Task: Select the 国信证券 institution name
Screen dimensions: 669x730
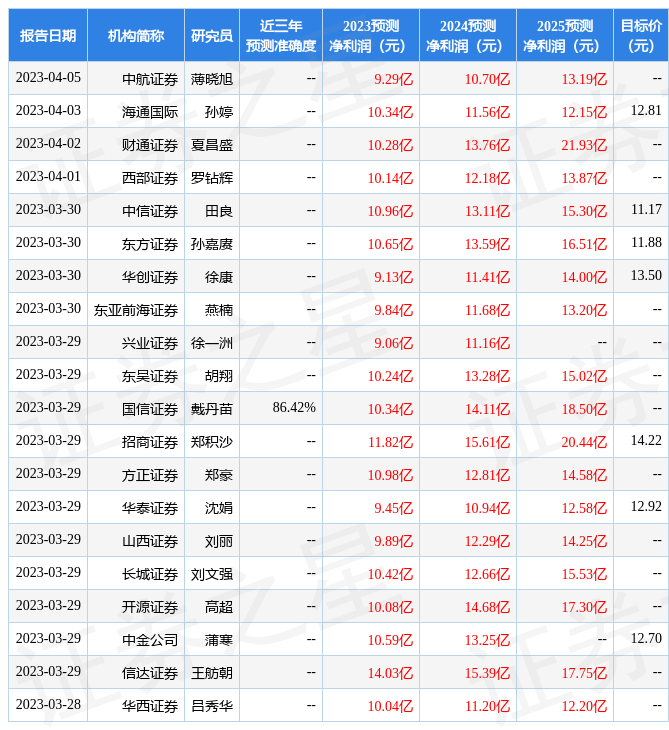Action: (x=150, y=409)
